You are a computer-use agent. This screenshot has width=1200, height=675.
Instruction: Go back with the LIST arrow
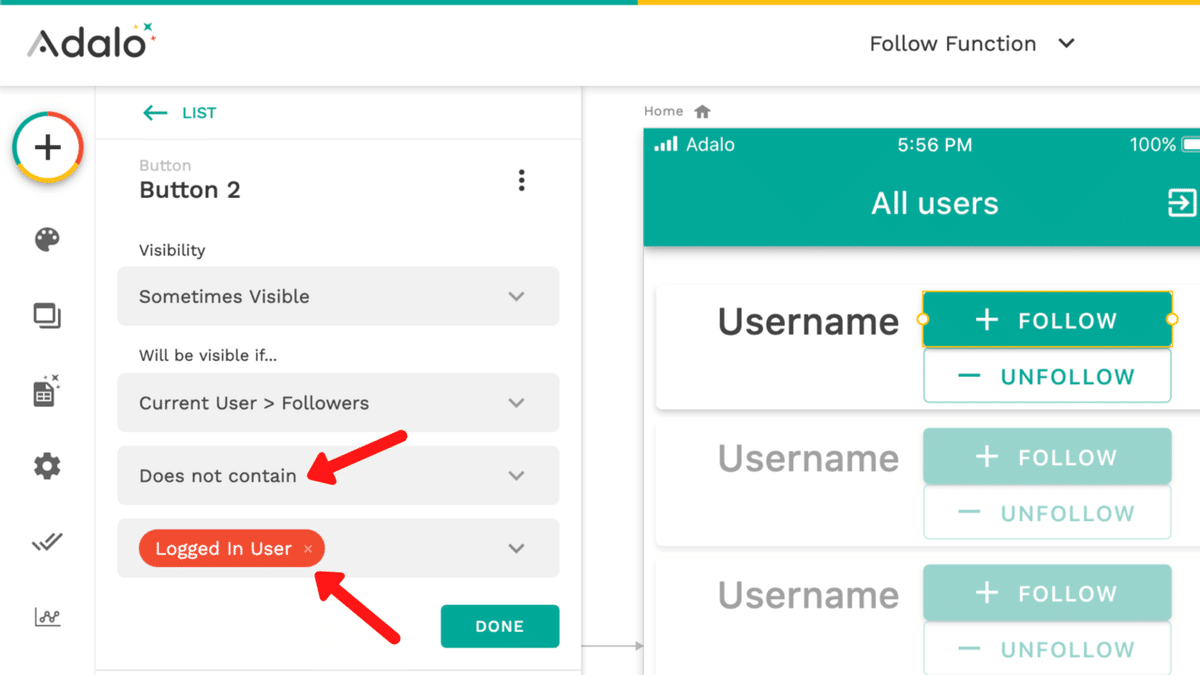click(x=155, y=113)
